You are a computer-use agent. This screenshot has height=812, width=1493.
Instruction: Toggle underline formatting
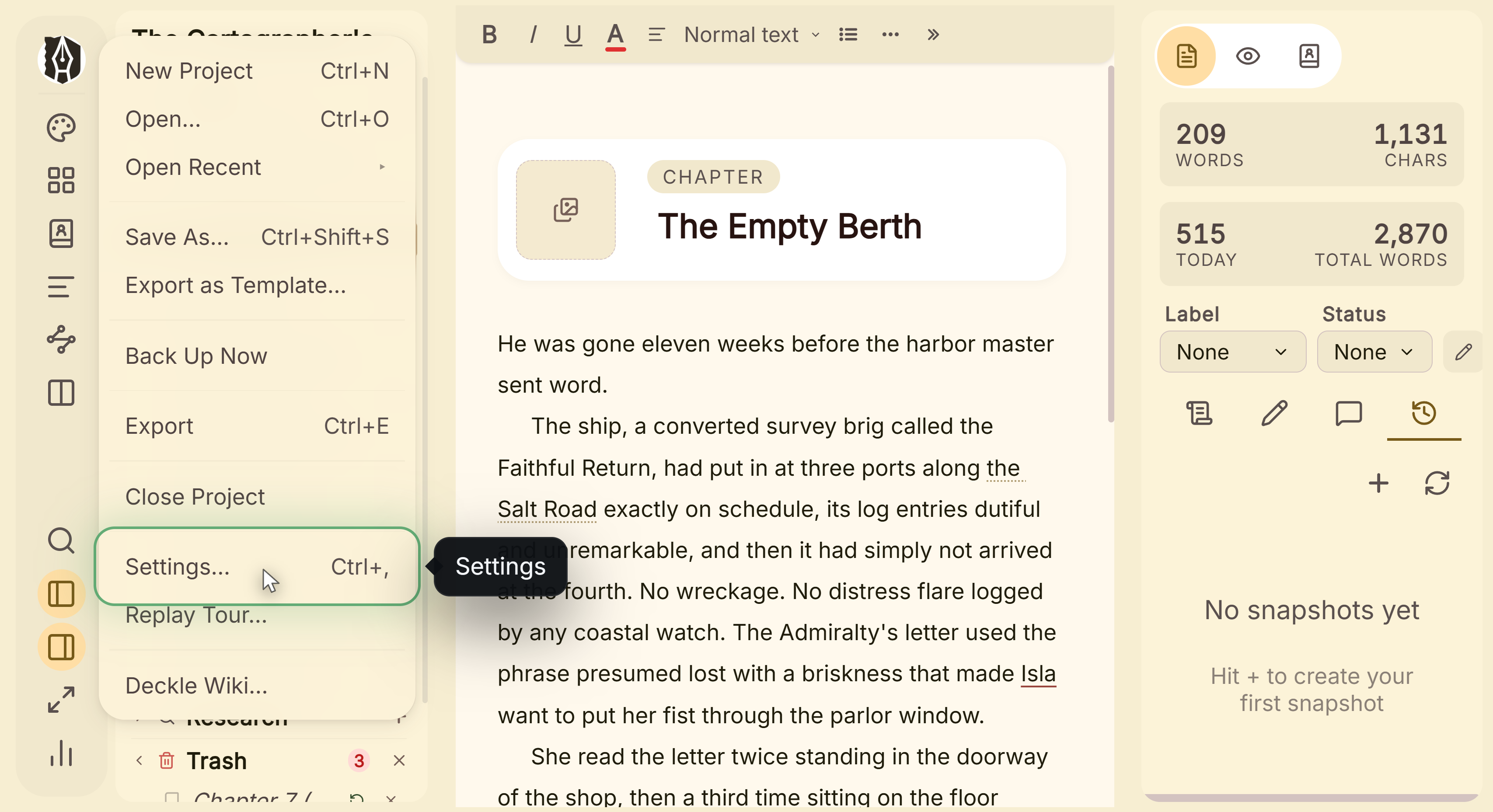pyautogui.click(x=573, y=35)
